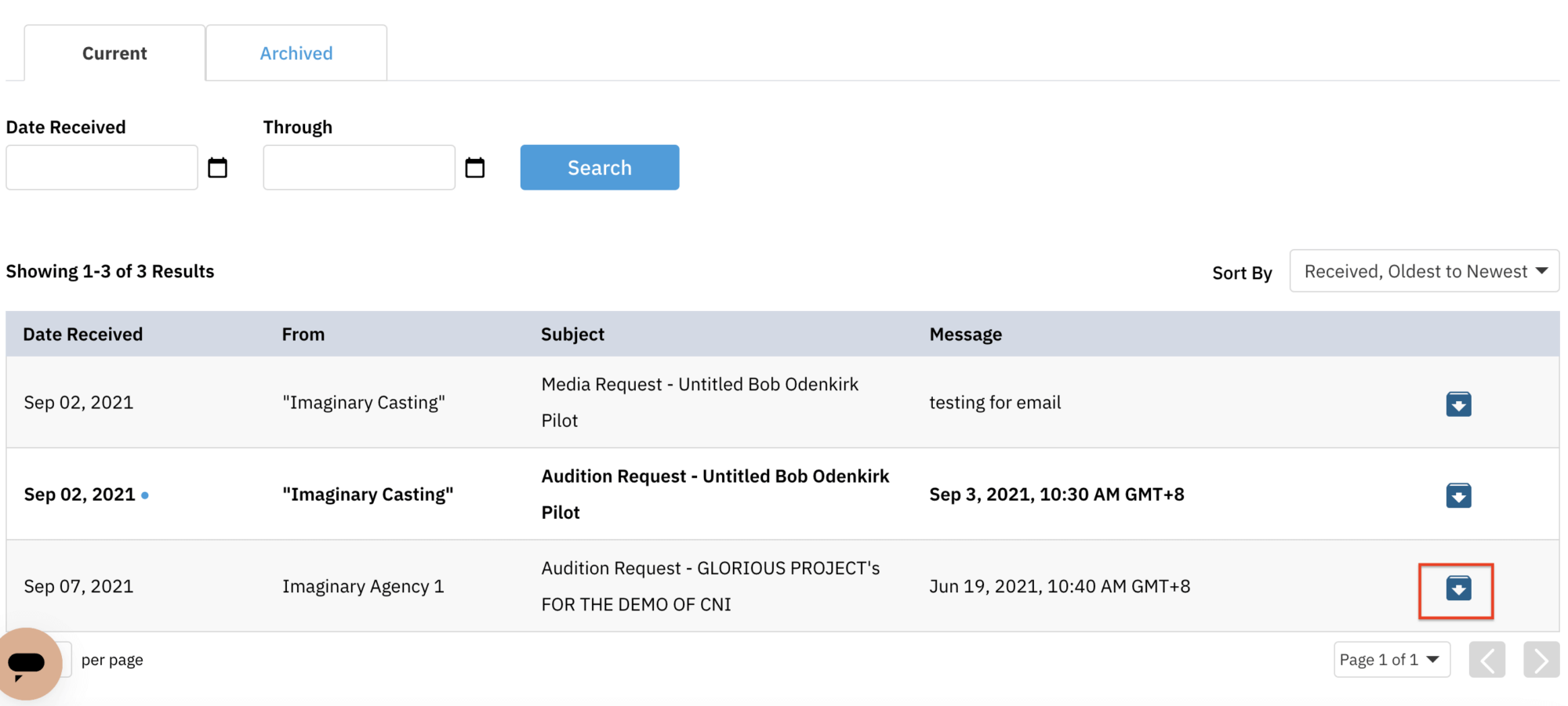Expand the "Page 1 of 1" selector

1392,659
